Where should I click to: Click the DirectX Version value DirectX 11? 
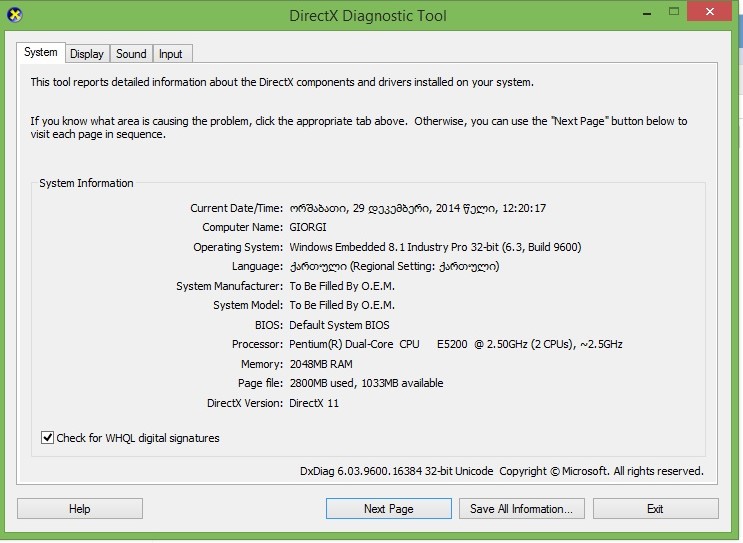point(314,403)
